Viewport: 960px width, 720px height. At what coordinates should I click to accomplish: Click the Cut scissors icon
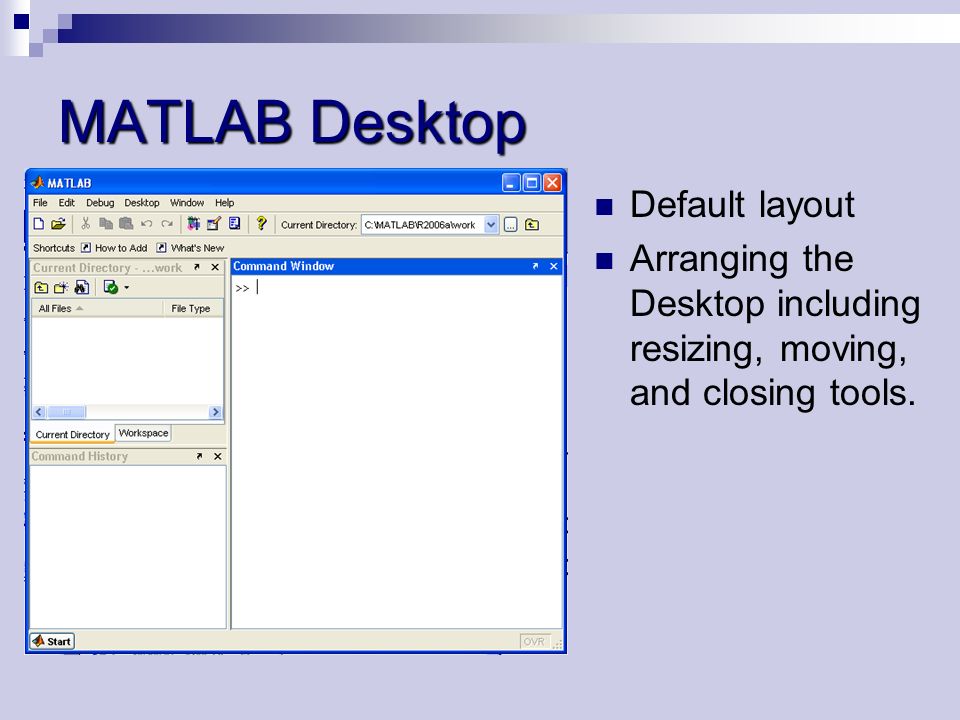pos(86,224)
